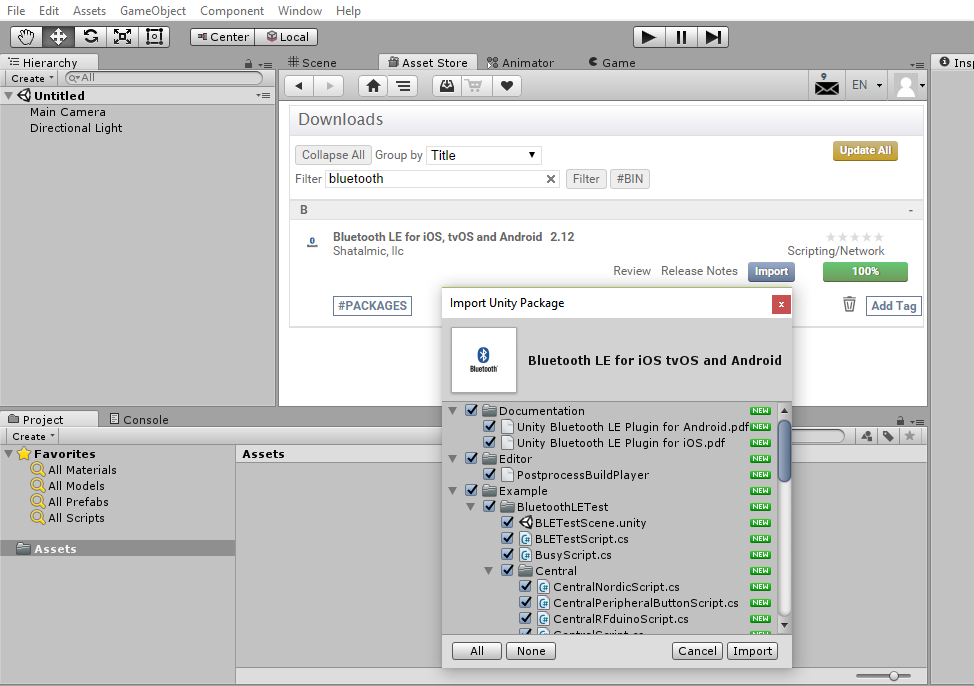Uncheck the Editor folder checkbox

pos(471,458)
